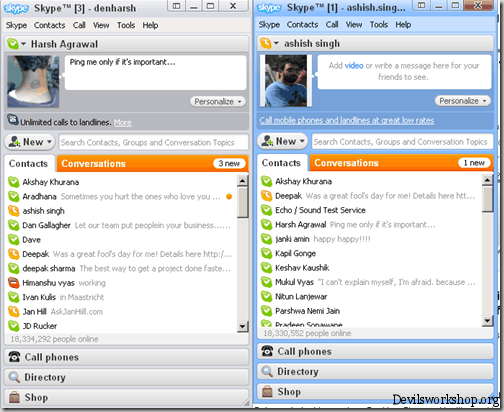504x412 pixels.
Task: Click scroll down arrow in denharsh contact list
Action: pos(242,326)
